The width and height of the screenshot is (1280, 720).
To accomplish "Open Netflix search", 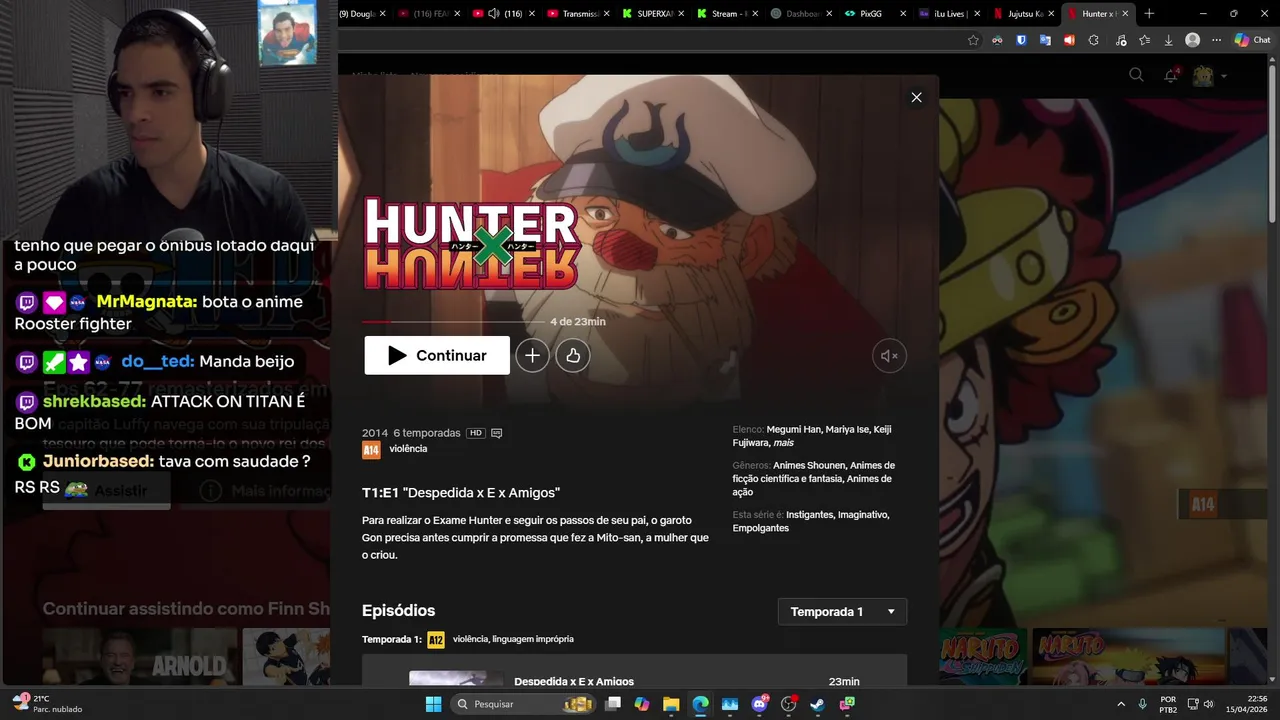I will coord(1136,75).
